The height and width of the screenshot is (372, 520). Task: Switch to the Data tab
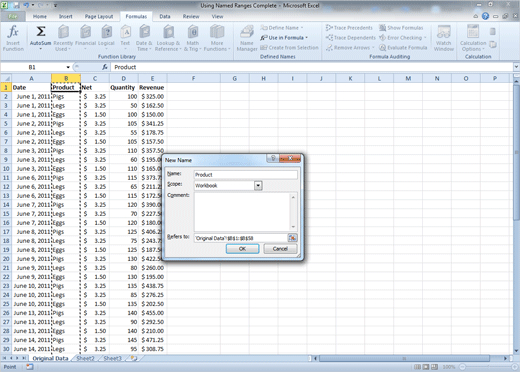click(165, 16)
